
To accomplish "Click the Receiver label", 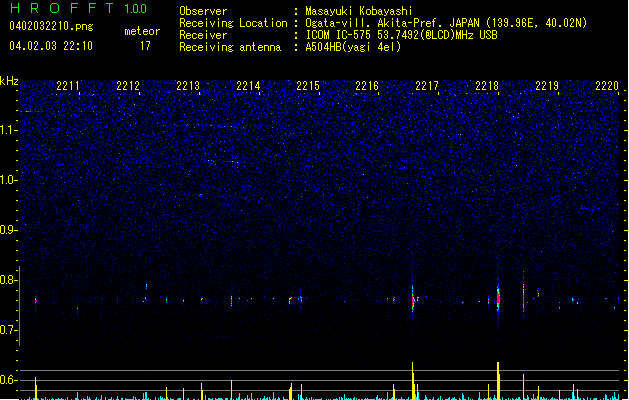I will (x=203, y=35).
